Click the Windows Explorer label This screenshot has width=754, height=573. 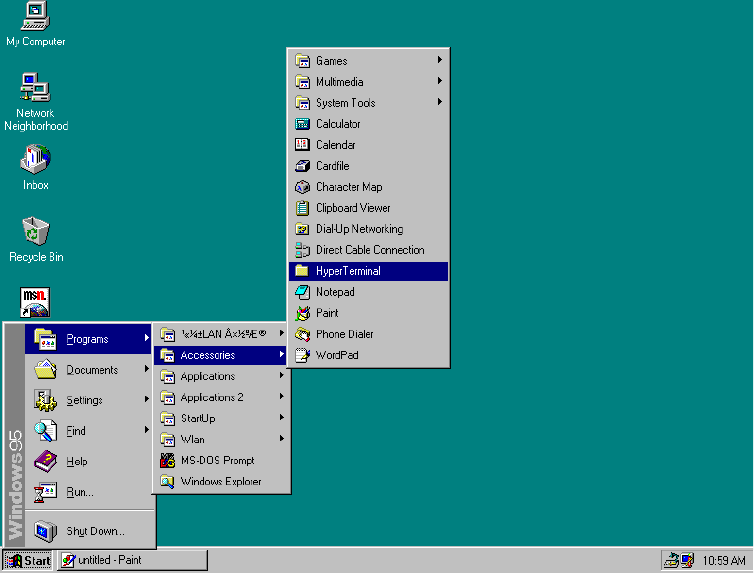click(x=221, y=481)
